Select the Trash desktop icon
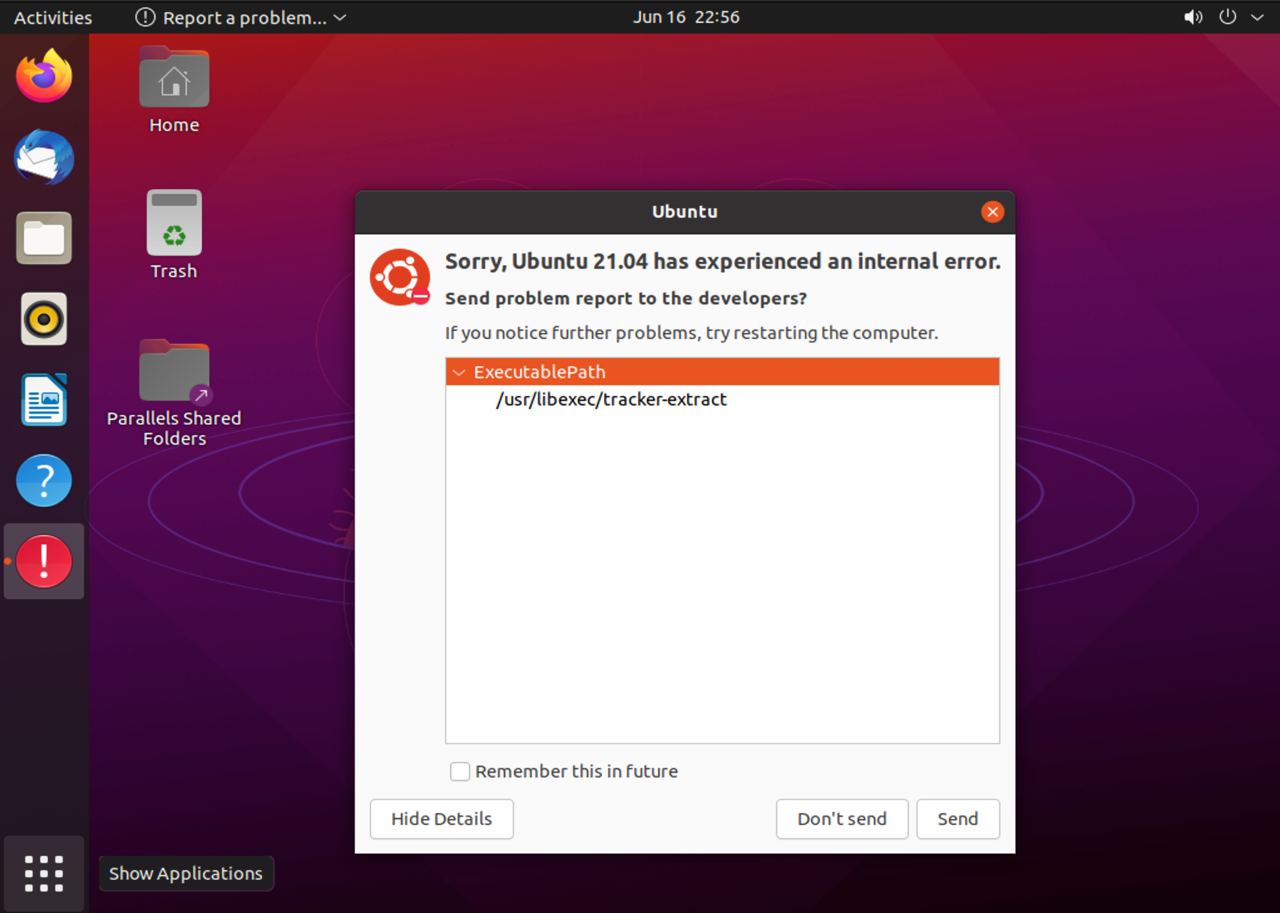Viewport: 1280px width, 913px height. [174, 235]
